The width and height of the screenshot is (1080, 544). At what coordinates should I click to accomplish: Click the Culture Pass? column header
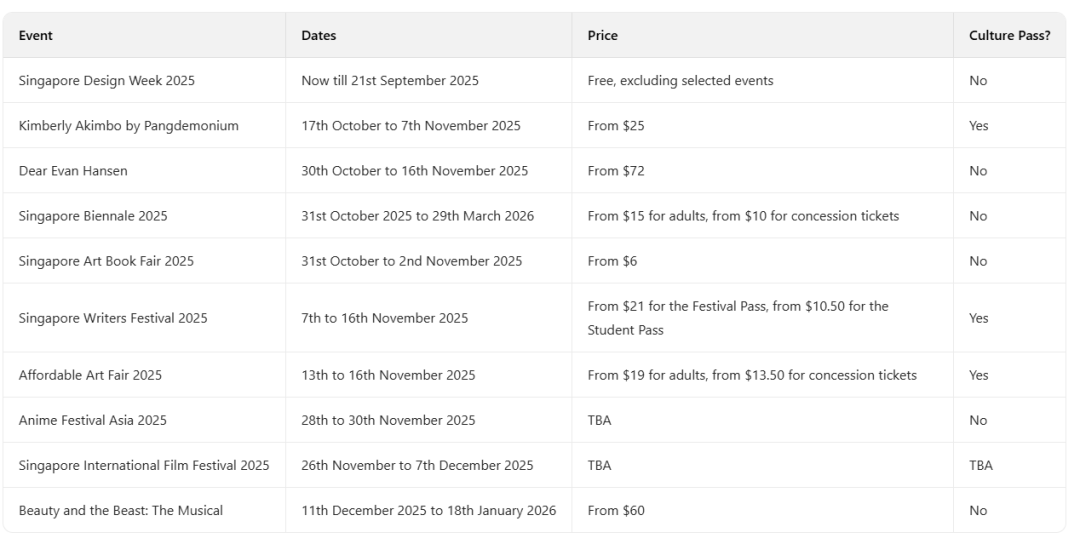[1009, 36]
